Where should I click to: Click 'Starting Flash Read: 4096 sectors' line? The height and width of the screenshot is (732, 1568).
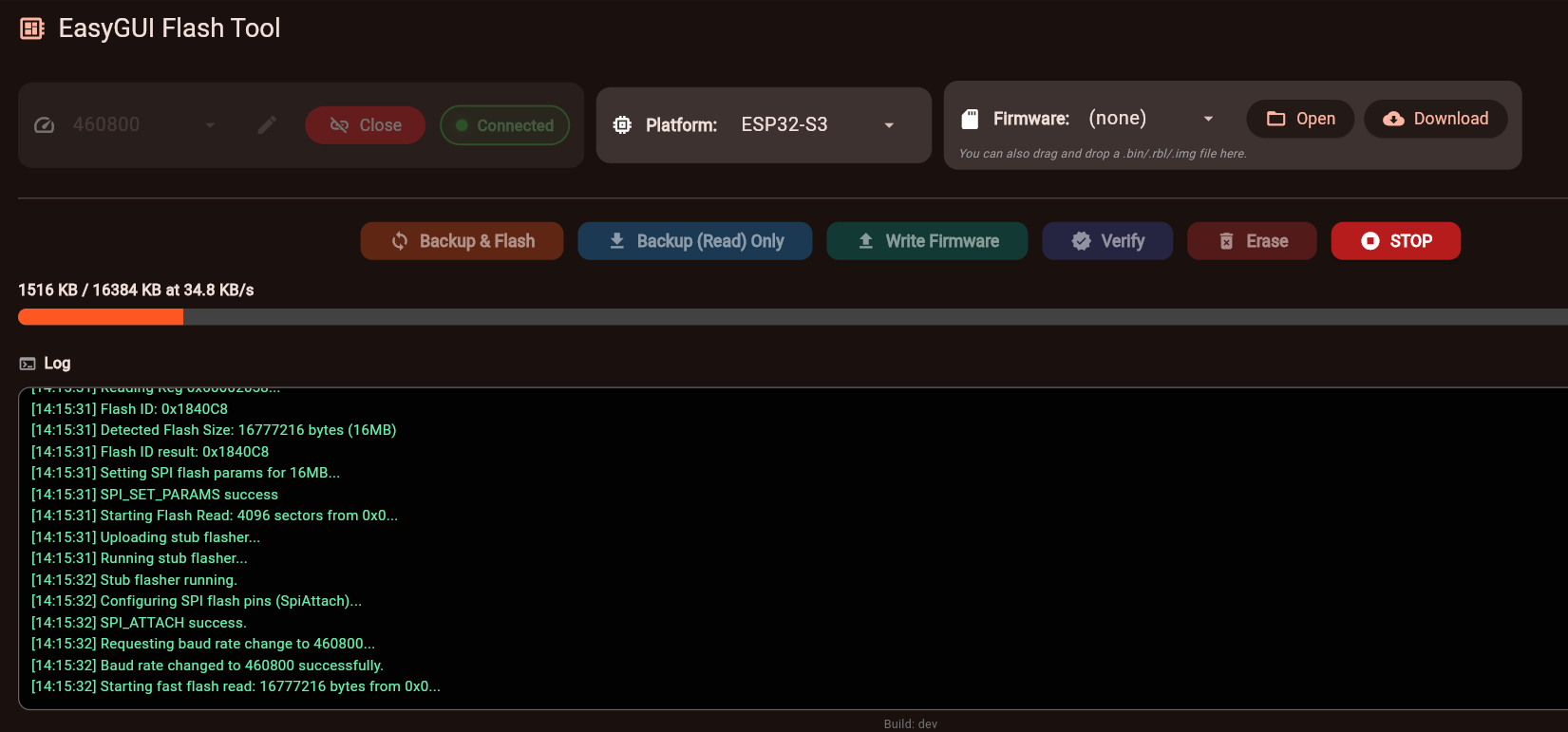point(215,516)
